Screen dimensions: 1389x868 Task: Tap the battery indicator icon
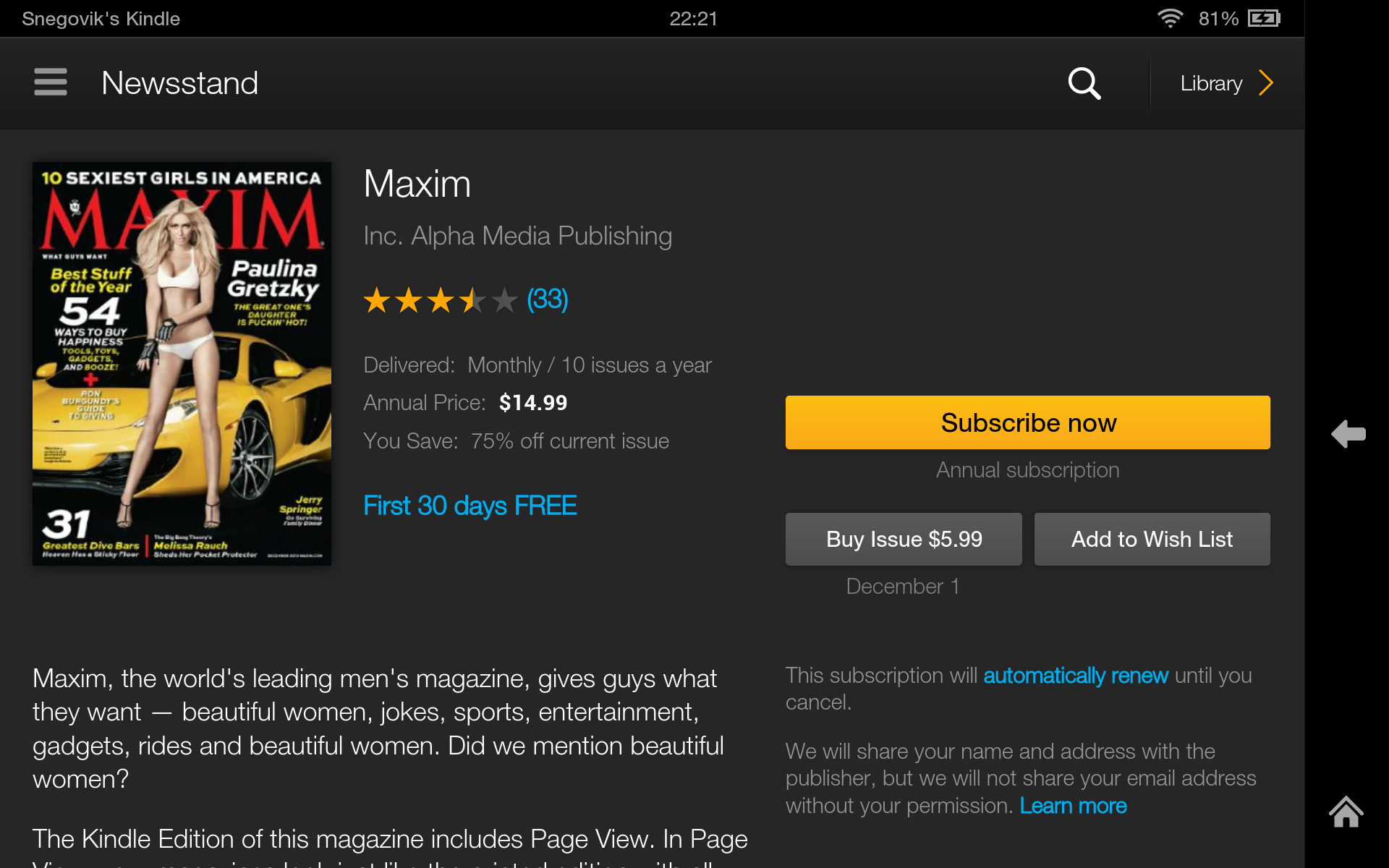1264,18
